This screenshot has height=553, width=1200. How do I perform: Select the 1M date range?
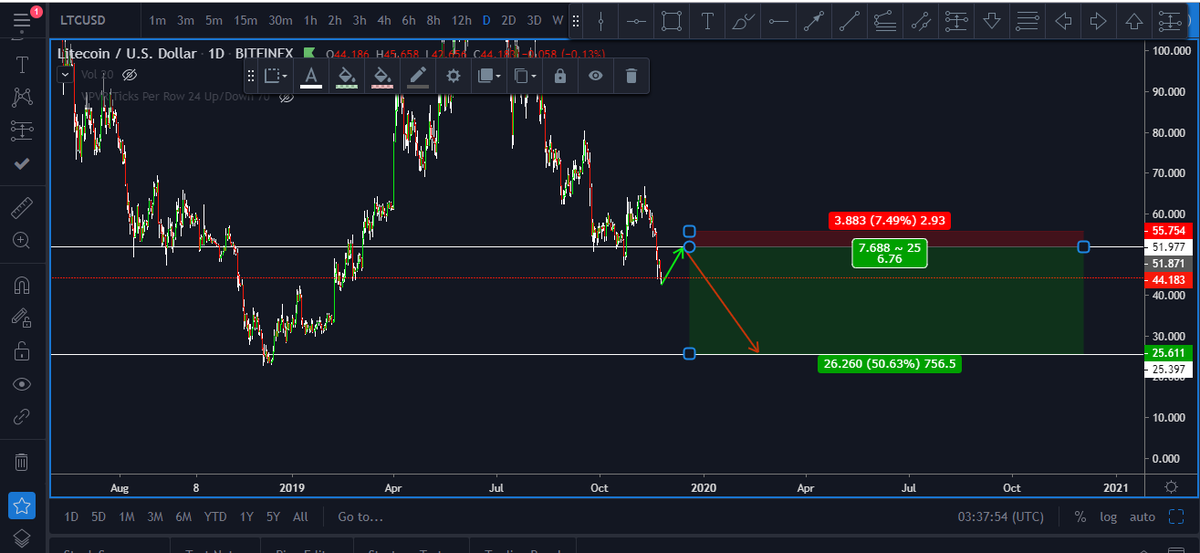click(x=127, y=517)
